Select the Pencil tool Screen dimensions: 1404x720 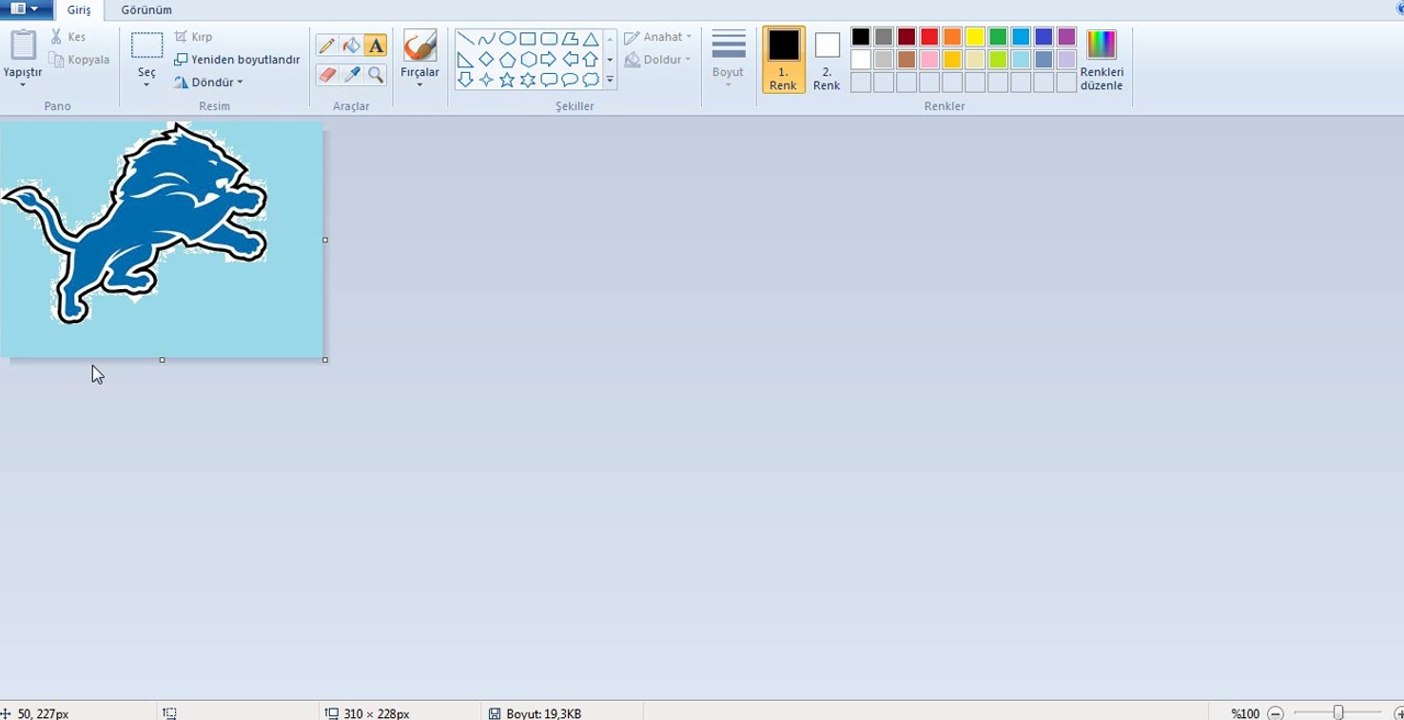click(x=326, y=46)
